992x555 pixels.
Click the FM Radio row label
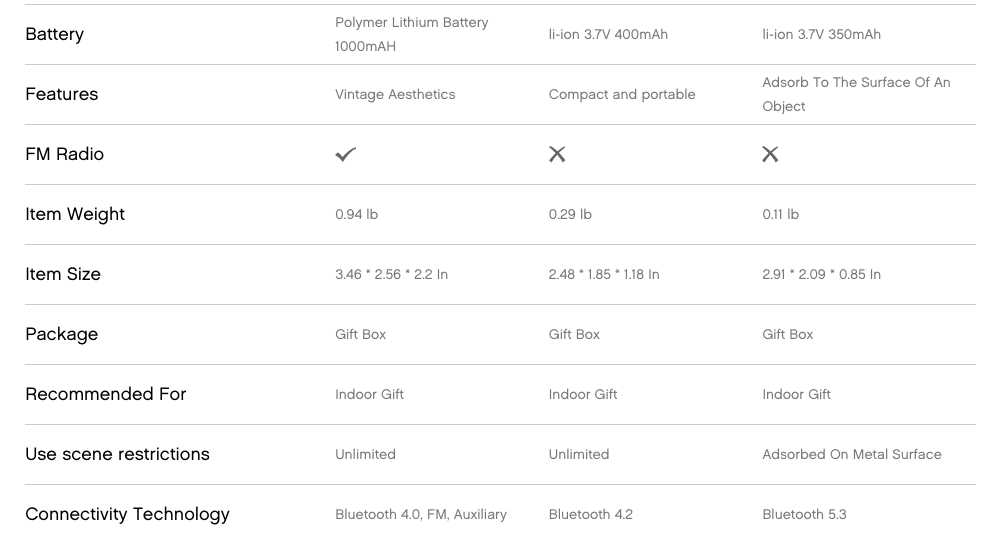tap(65, 154)
